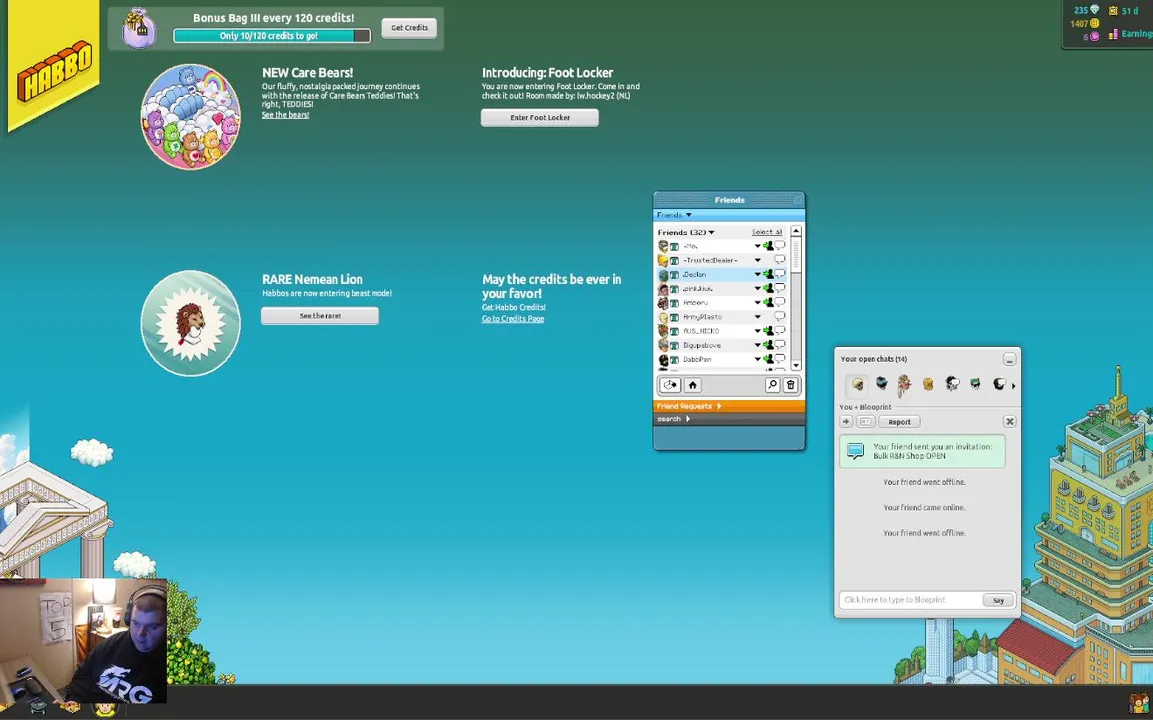Click the room invite icon in Friends toolbar

pyautogui.click(x=670, y=385)
